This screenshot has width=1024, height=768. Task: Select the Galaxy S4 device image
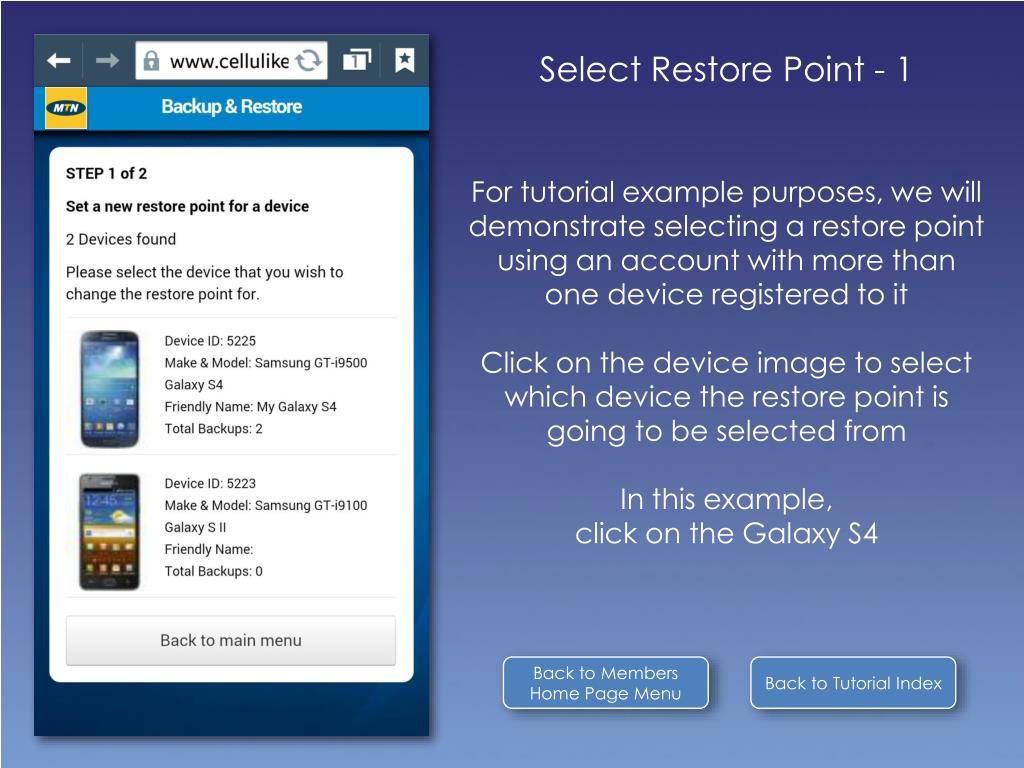[109, 389]
